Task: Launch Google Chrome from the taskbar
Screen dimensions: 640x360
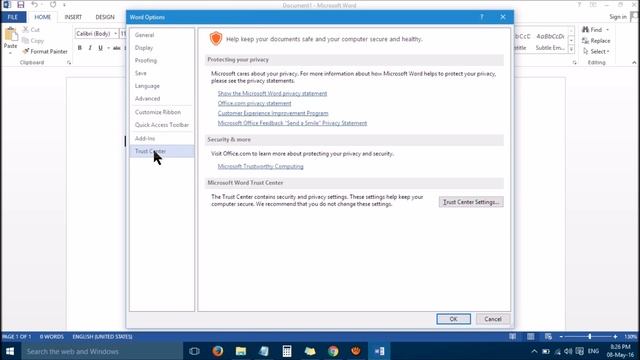Action: click(333, 351)
